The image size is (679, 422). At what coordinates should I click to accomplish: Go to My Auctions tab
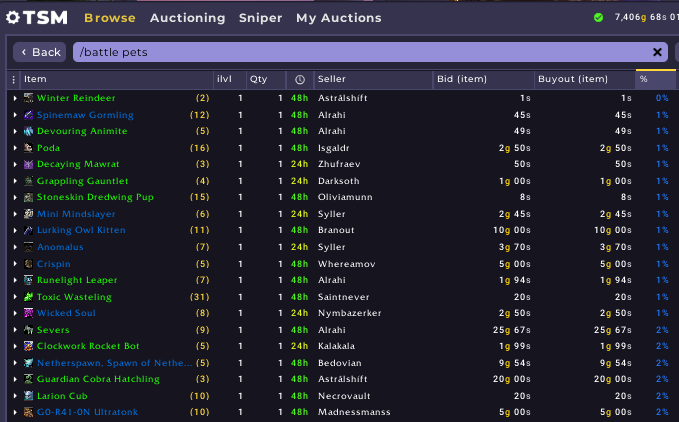point(338,18)
